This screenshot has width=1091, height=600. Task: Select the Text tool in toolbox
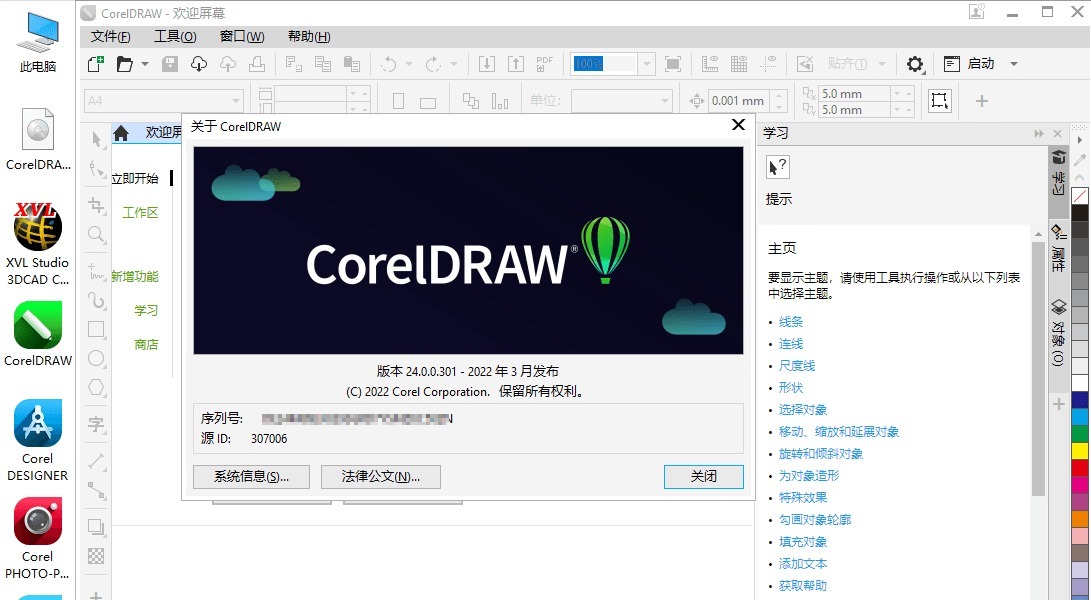click(x=96, y=424)
